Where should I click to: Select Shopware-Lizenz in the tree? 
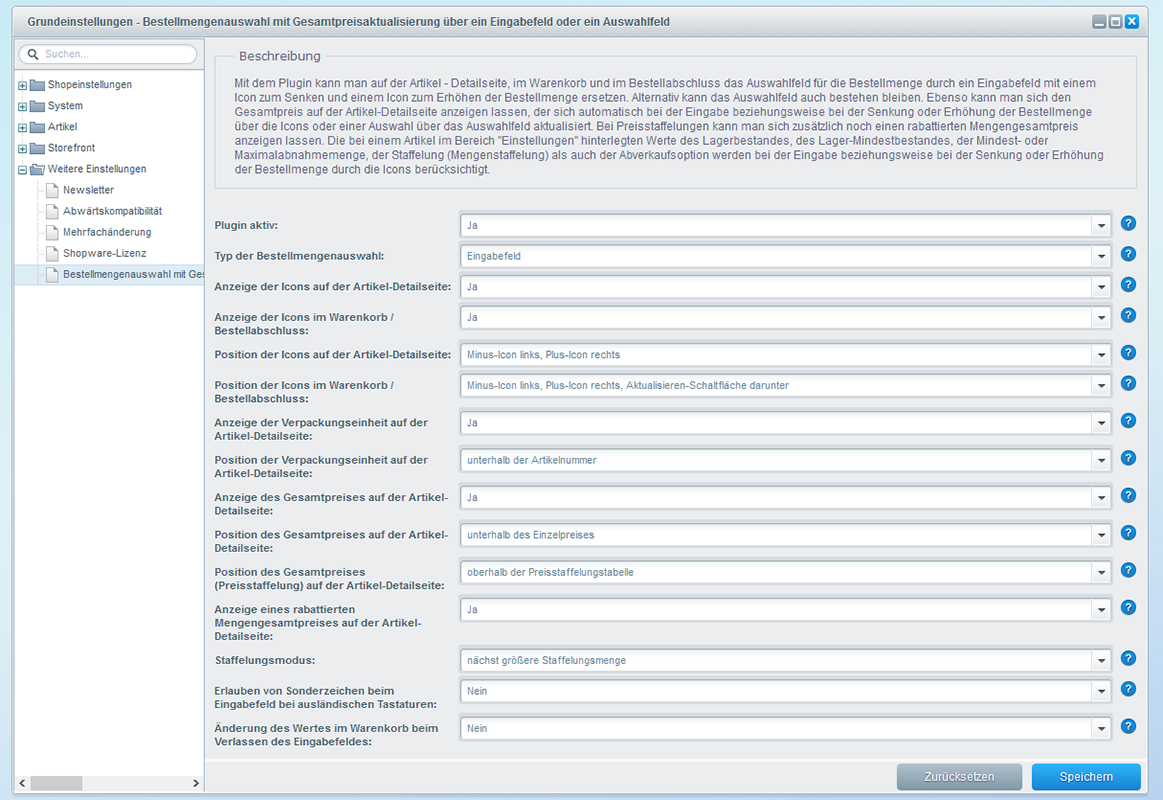pyautogui.click(x=105, y=253)
